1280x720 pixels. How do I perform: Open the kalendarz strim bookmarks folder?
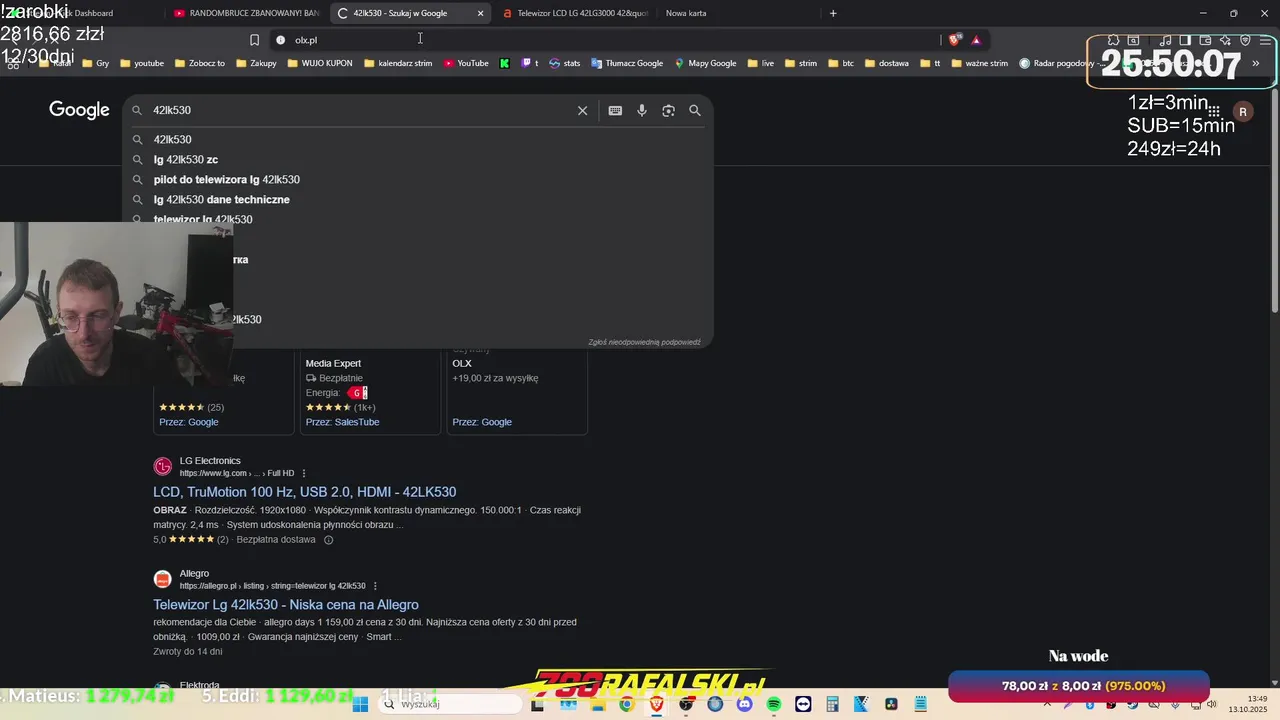click(398, 63)
